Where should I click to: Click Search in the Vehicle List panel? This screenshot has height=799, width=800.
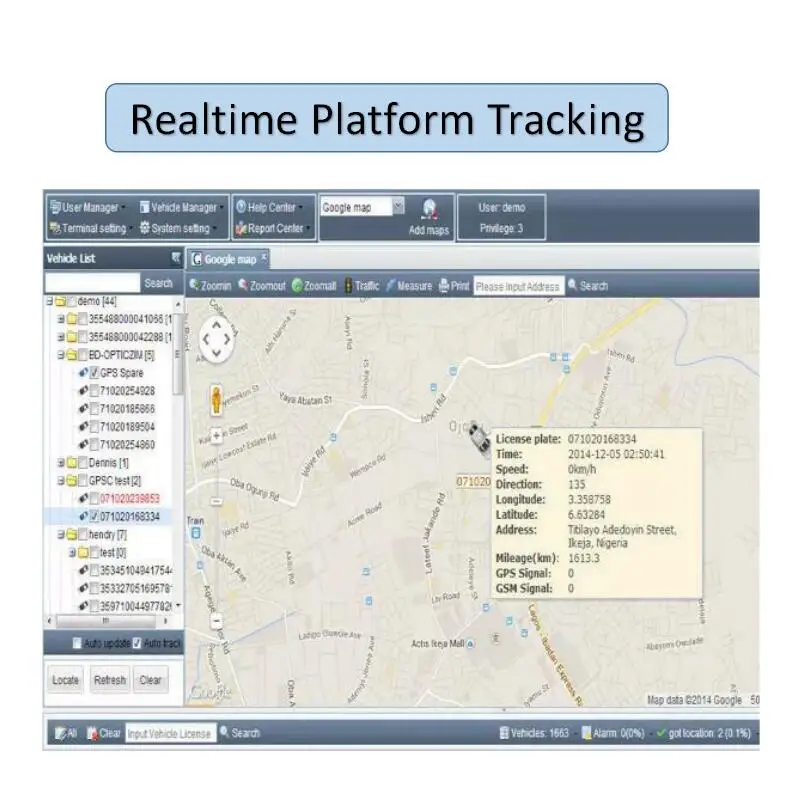(x=158, y=283)
